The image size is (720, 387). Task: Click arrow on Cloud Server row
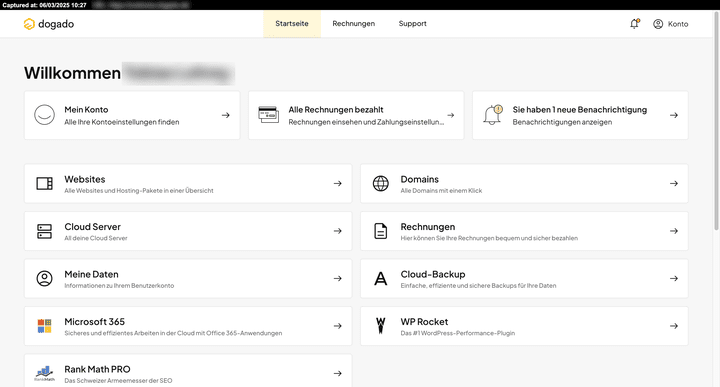tap(338, 231)
